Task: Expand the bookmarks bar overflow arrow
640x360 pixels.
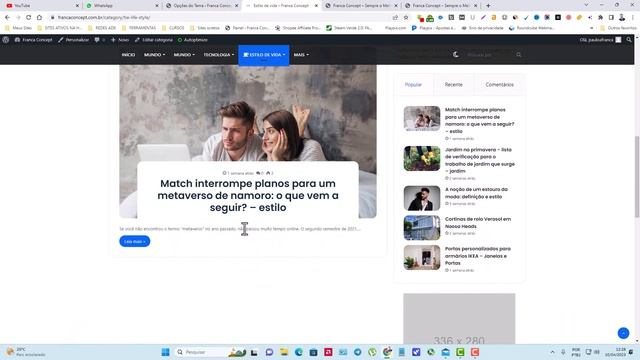Action: tap(591, 28)
